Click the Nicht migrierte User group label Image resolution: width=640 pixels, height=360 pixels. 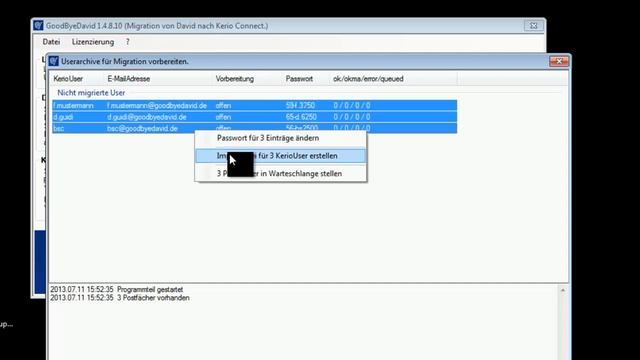(91, 93)
